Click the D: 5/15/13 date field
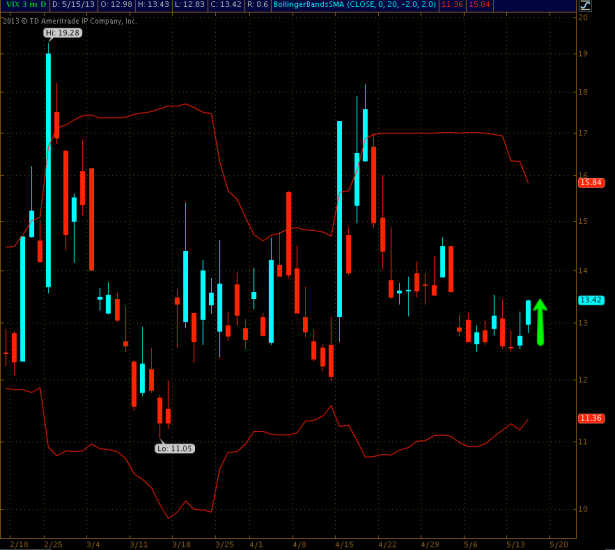Screen dimensions: 615x550 click(x=75, y=5)
